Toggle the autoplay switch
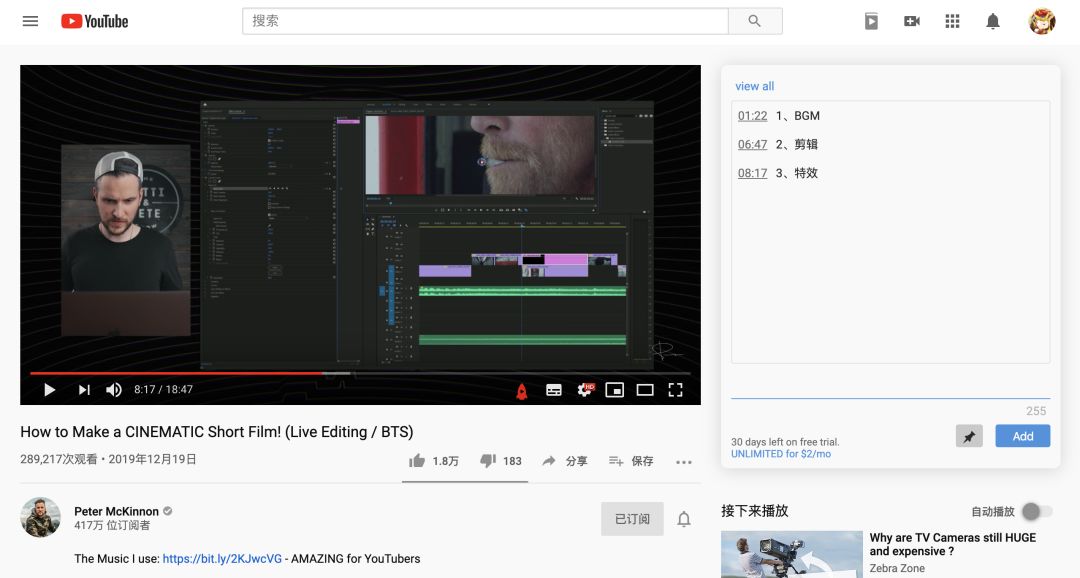Image resolution: width=1080 pixels, height=578 pixels. tap(1037, 511)
